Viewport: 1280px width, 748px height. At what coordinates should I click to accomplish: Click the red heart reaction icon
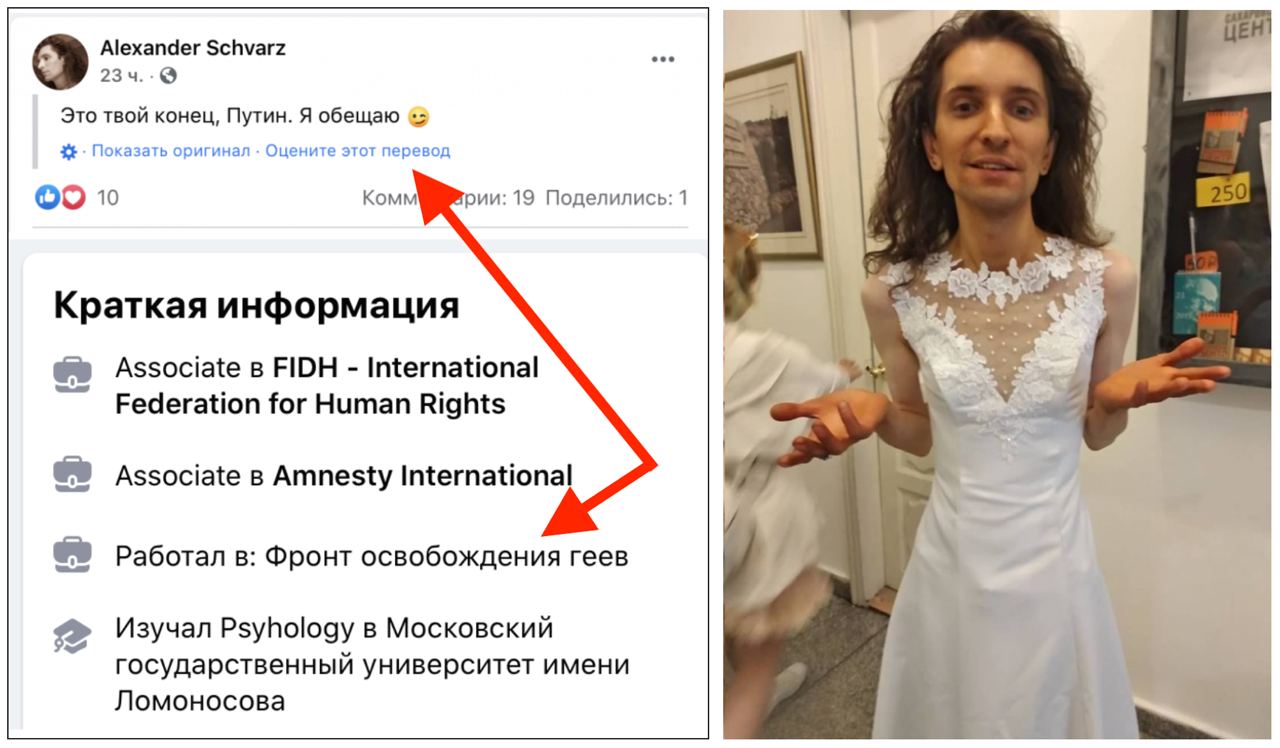(x=73, y=197)
